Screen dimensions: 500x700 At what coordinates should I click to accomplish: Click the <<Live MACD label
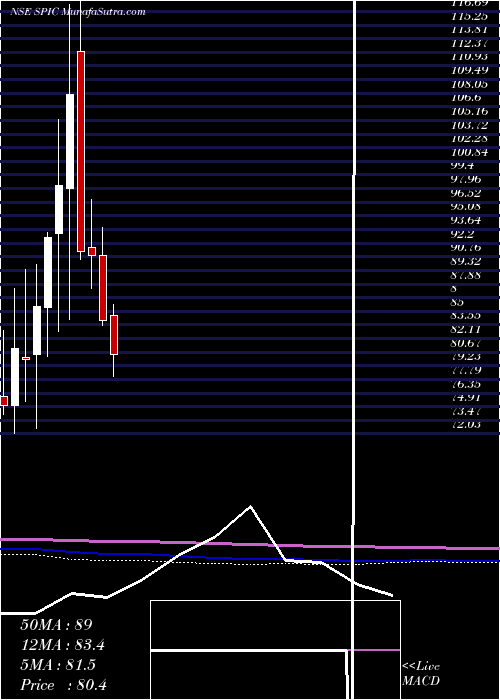point(421,674)
